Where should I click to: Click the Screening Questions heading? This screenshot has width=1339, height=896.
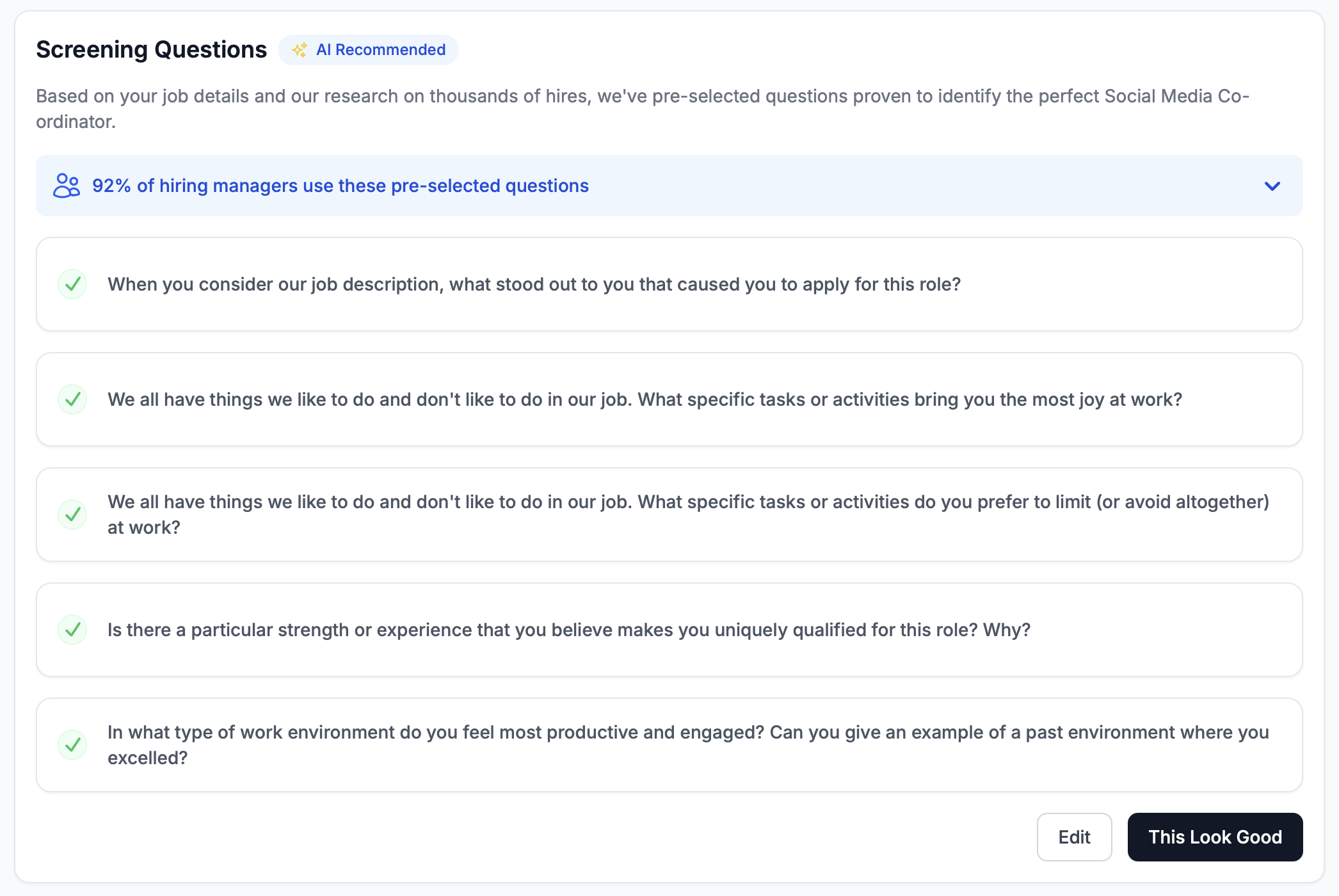click(x=151, y=50)
